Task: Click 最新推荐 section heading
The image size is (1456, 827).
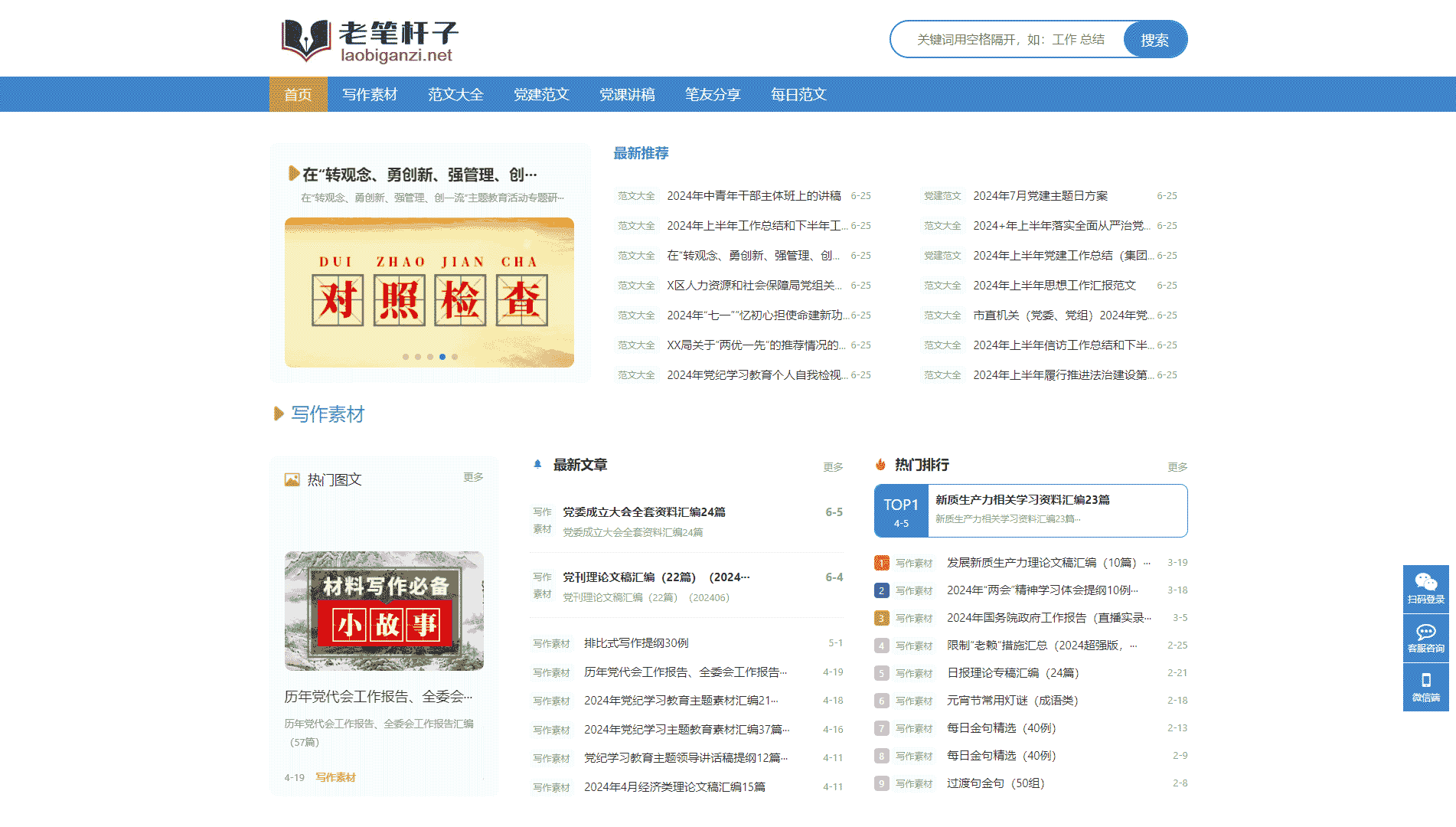Action: [x=641, y=153]
